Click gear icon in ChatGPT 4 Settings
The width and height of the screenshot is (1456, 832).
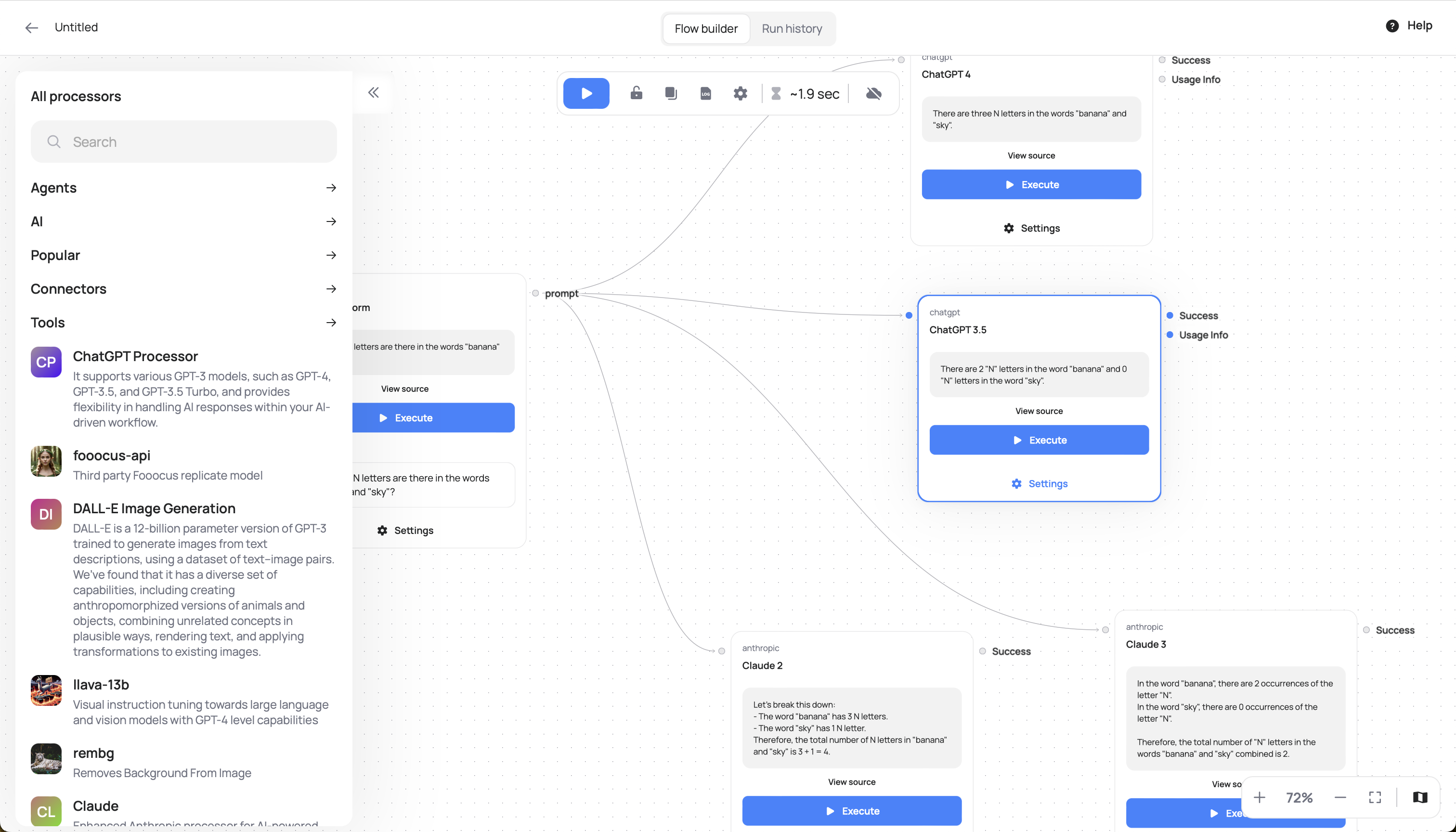(1009, 228)
